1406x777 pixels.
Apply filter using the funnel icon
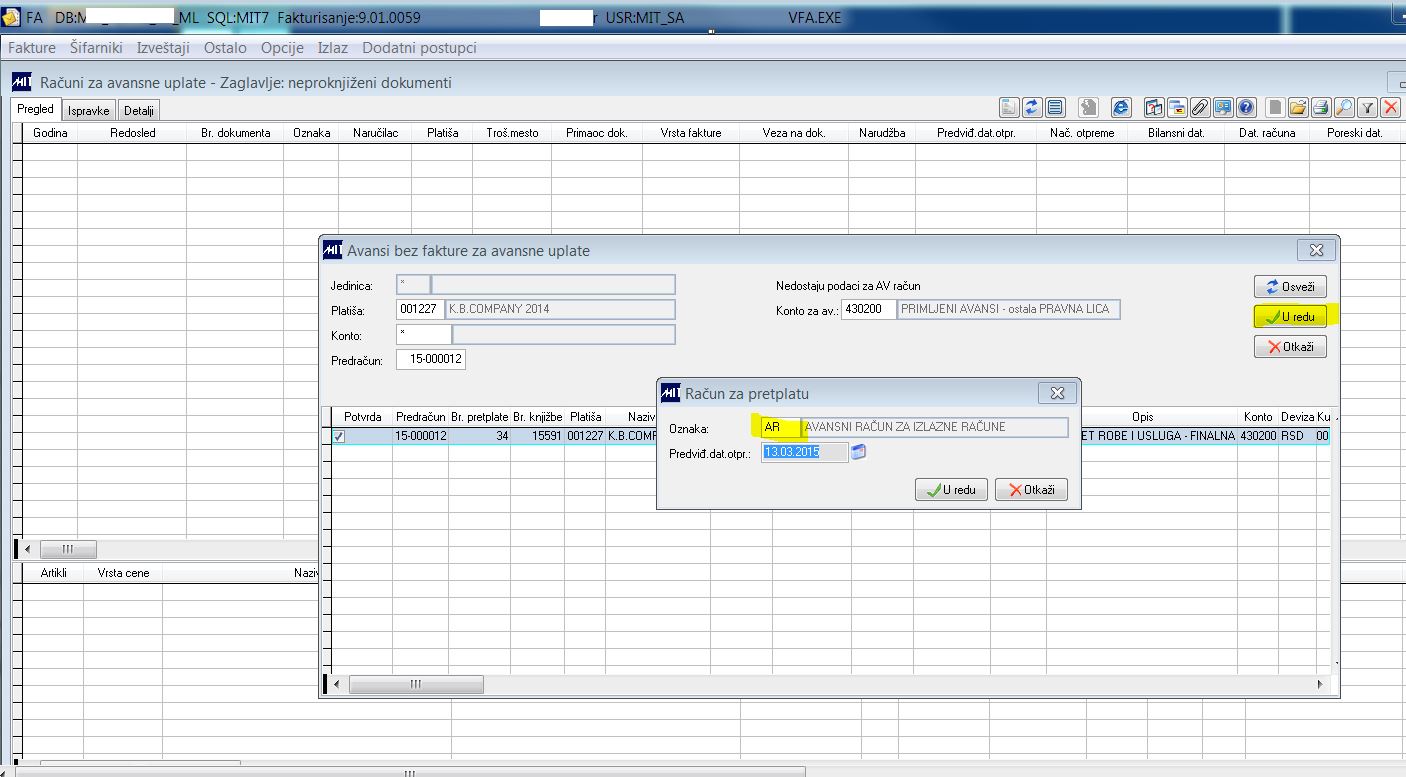tap(1367, 107)
